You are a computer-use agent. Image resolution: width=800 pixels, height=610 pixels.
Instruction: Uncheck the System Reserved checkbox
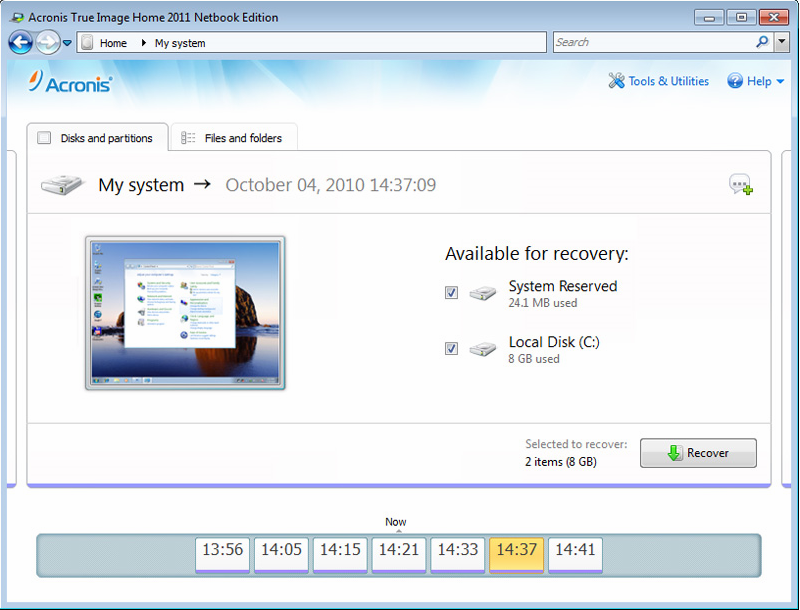[451, 292]
